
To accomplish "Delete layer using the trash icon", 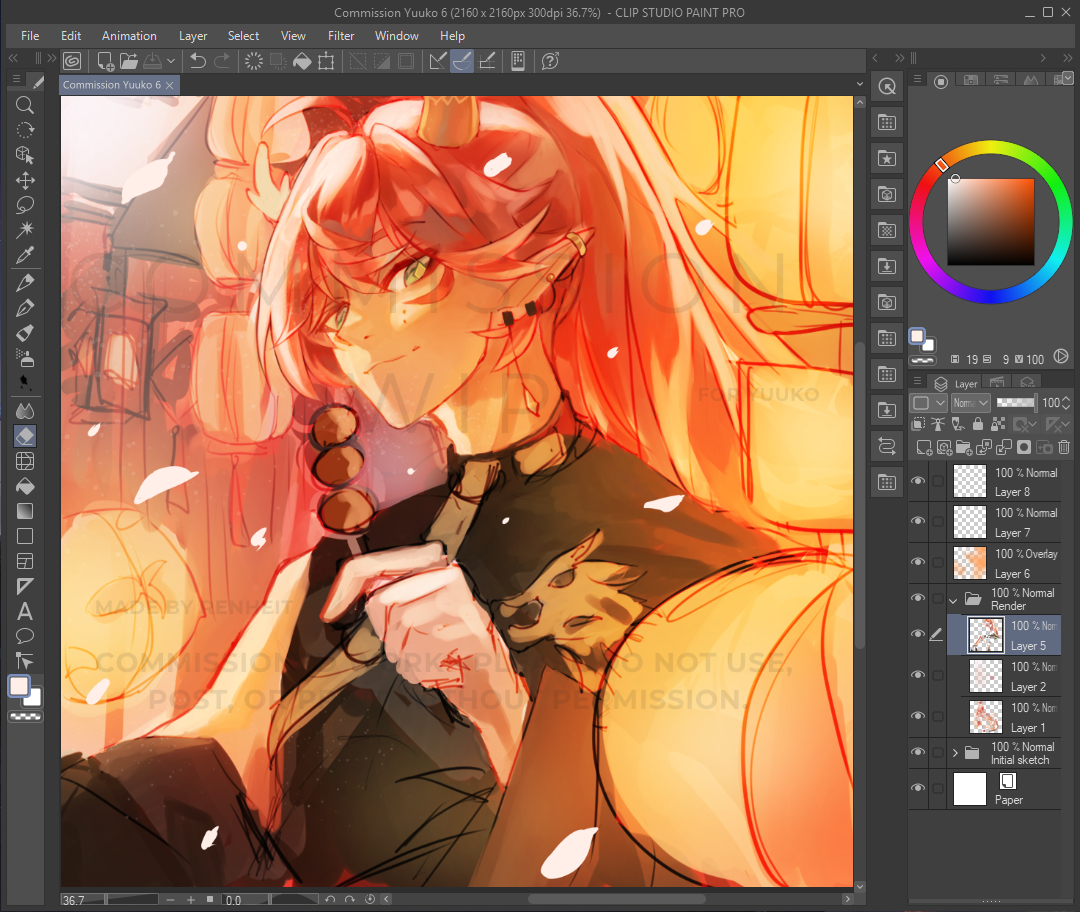I will 1064,448.
